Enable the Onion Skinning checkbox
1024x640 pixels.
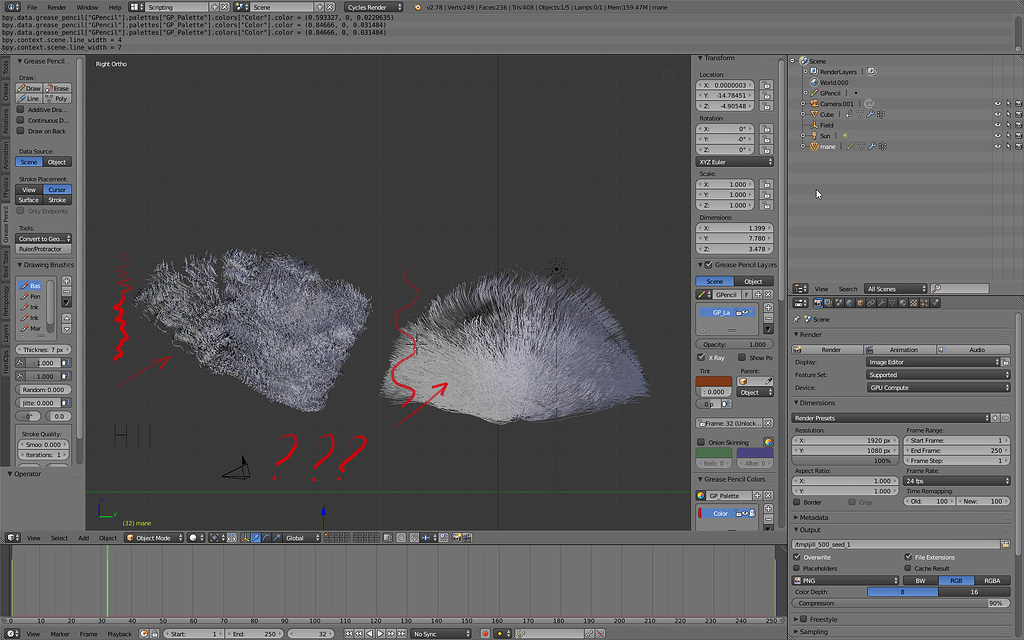701,442
